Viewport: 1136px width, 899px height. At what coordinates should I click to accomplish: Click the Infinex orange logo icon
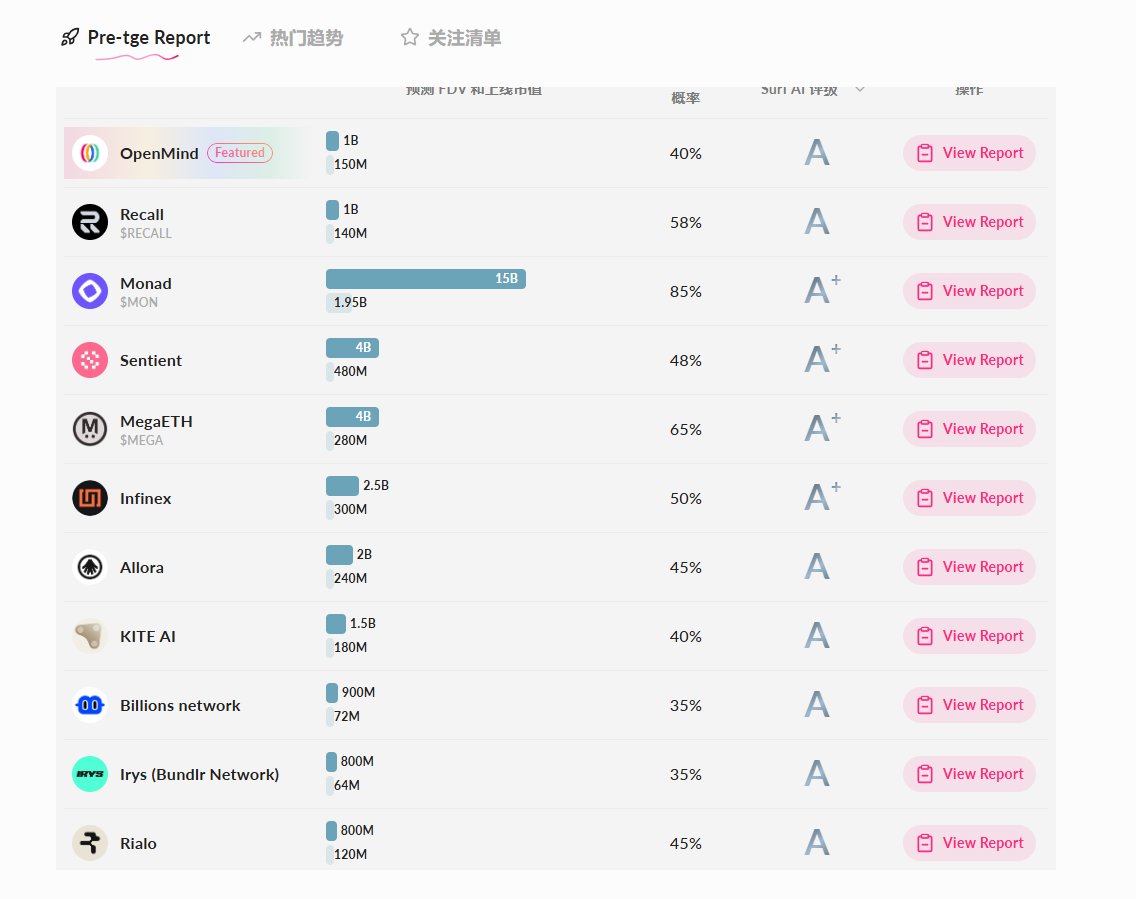90,498
